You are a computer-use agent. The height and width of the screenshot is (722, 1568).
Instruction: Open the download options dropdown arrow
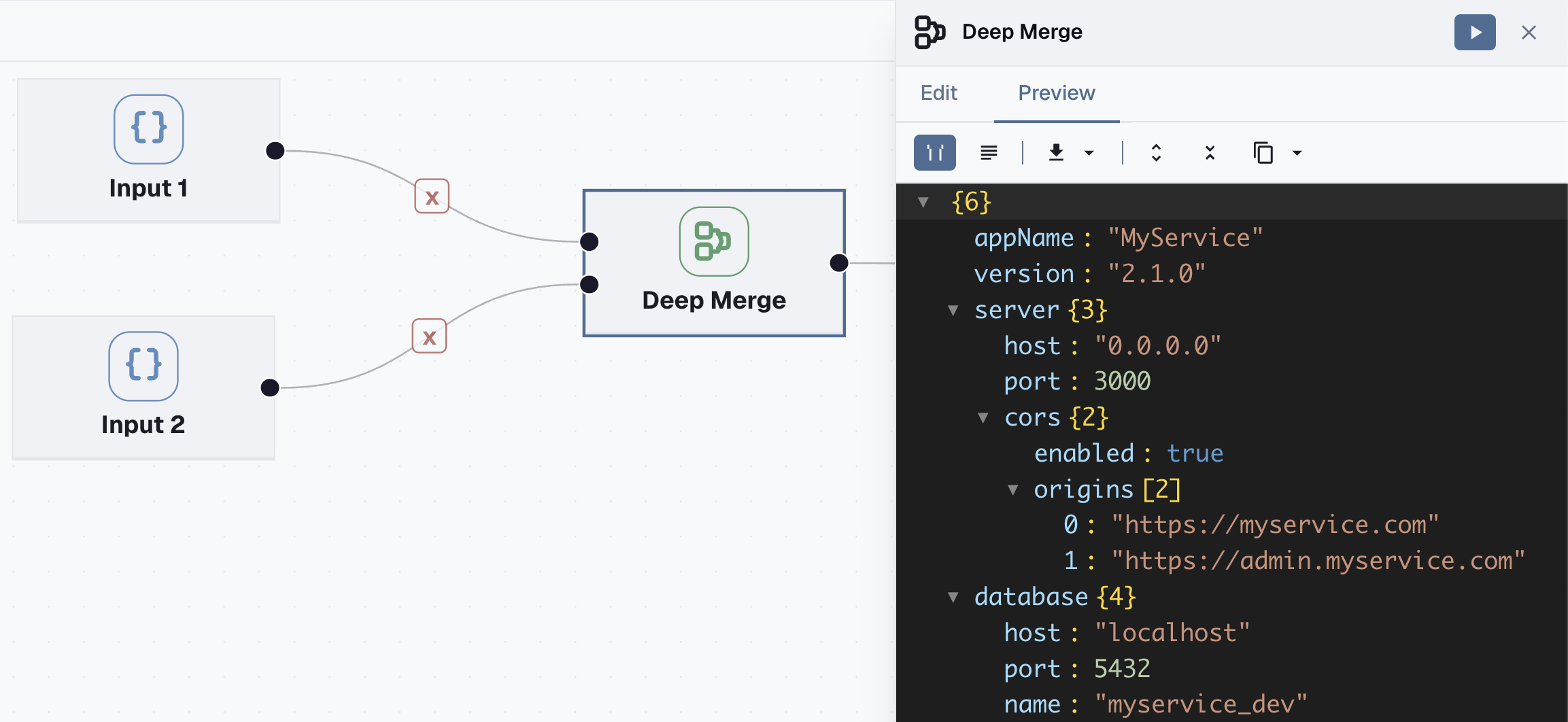click(1089, 153)
